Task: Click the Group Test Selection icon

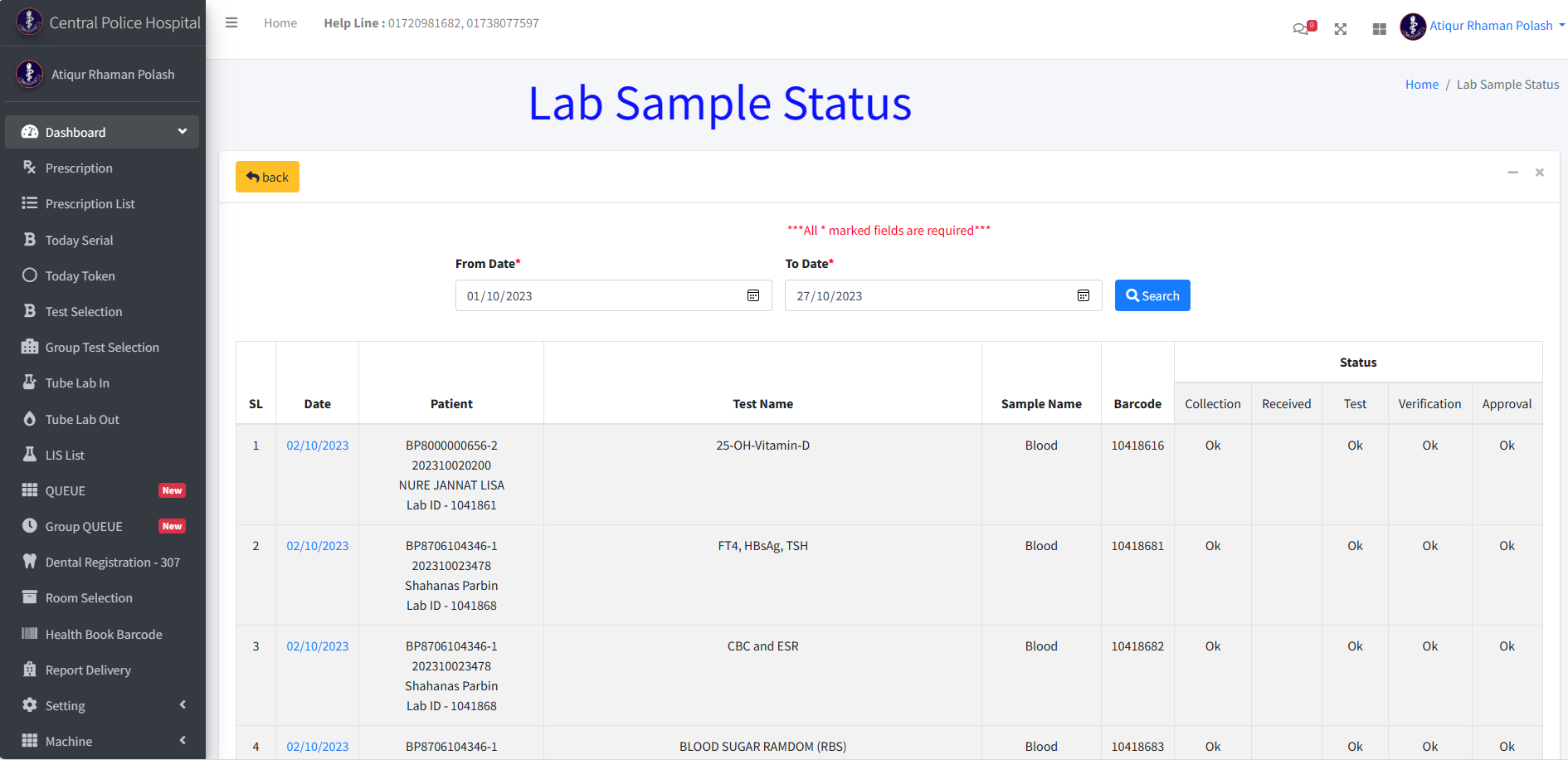Action: click(x=30, y=347)
